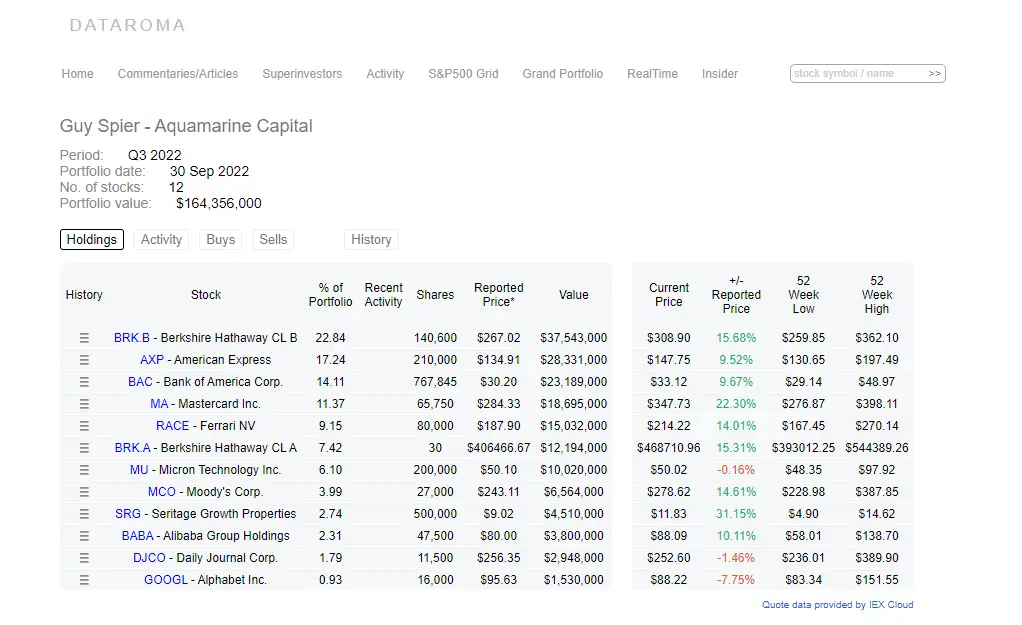Click the BABA ticker link
The height and width of the screenshot is (625, 1022).
click(x=138, y=536)
